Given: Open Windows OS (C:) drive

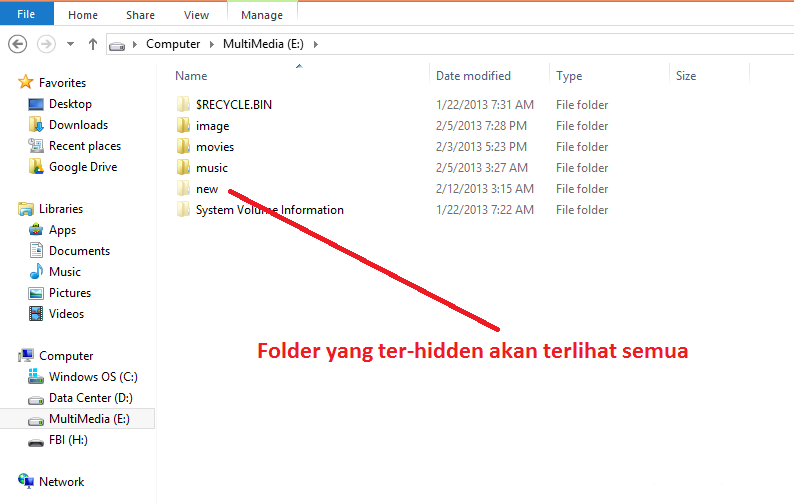Looking at the screenshot, I should point(93,377).
